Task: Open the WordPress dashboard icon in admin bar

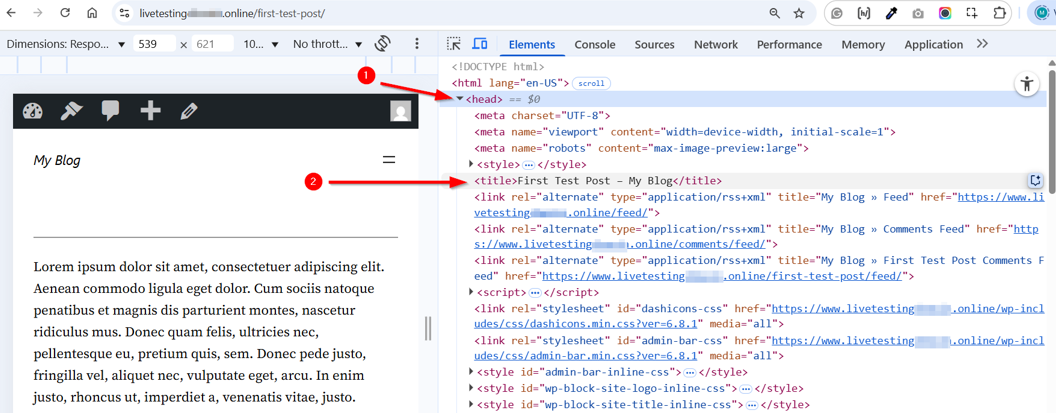Action: pos(32,111)
